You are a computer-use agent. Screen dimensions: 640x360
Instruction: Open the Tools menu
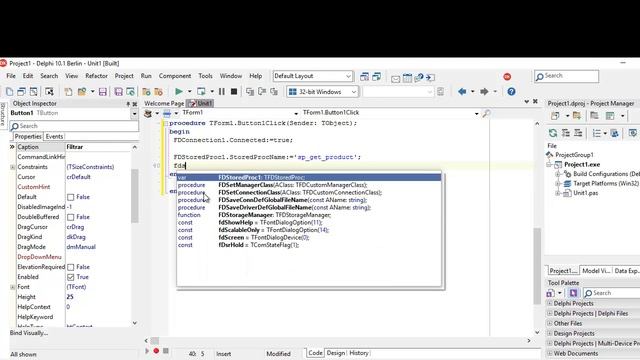click(205, 76)
